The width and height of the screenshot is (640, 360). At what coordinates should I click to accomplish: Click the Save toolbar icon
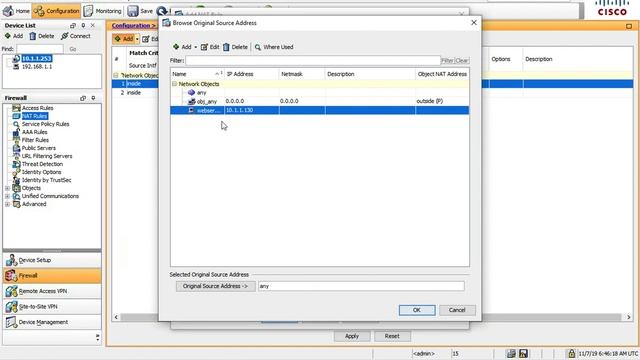140,11
